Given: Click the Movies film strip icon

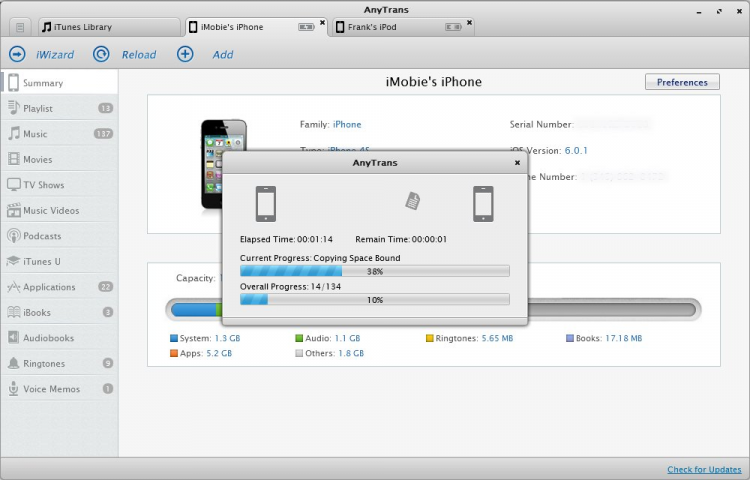Looking at the screenshot, I should 13,159.
